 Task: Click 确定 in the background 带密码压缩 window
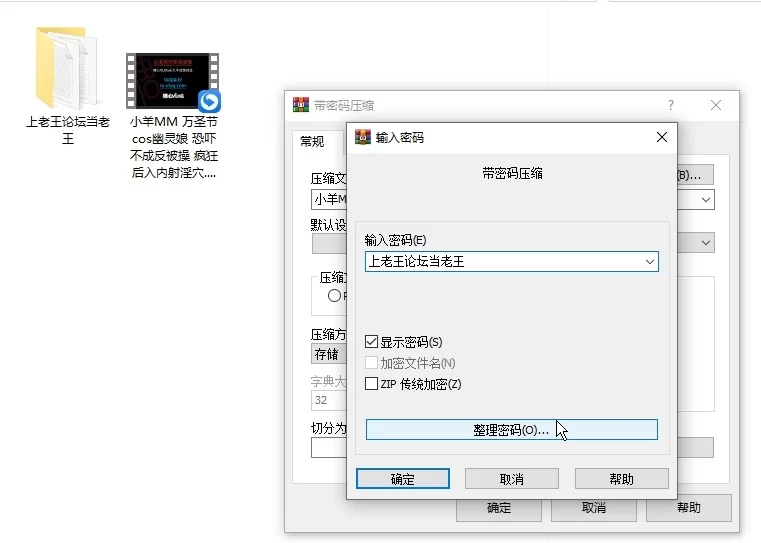click(x=499, y=508)
